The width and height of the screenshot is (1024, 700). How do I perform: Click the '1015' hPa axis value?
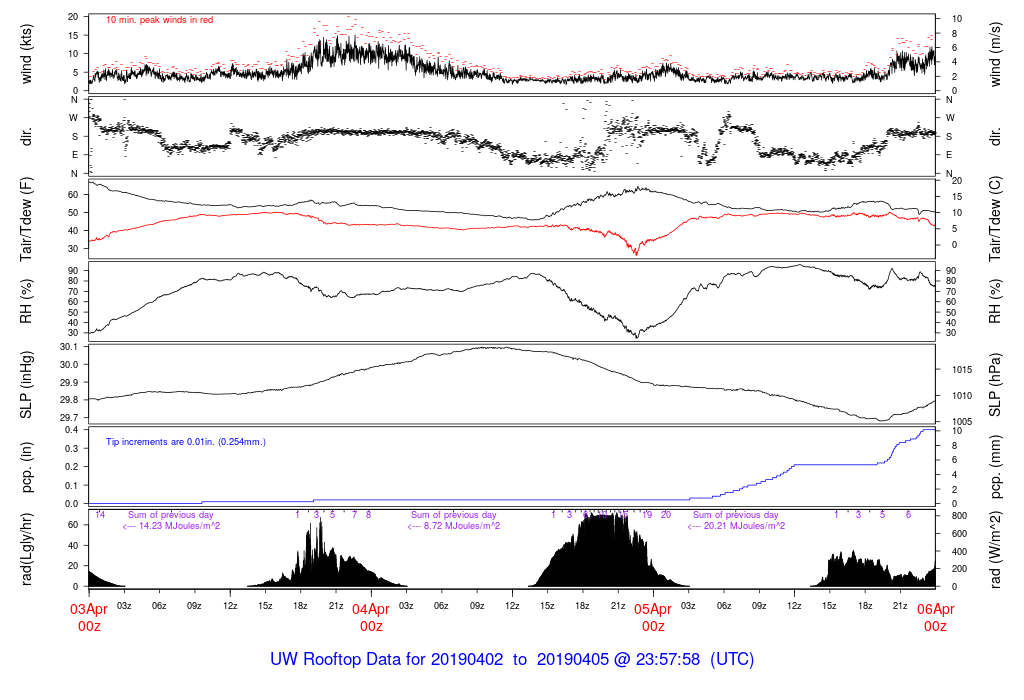962,370
